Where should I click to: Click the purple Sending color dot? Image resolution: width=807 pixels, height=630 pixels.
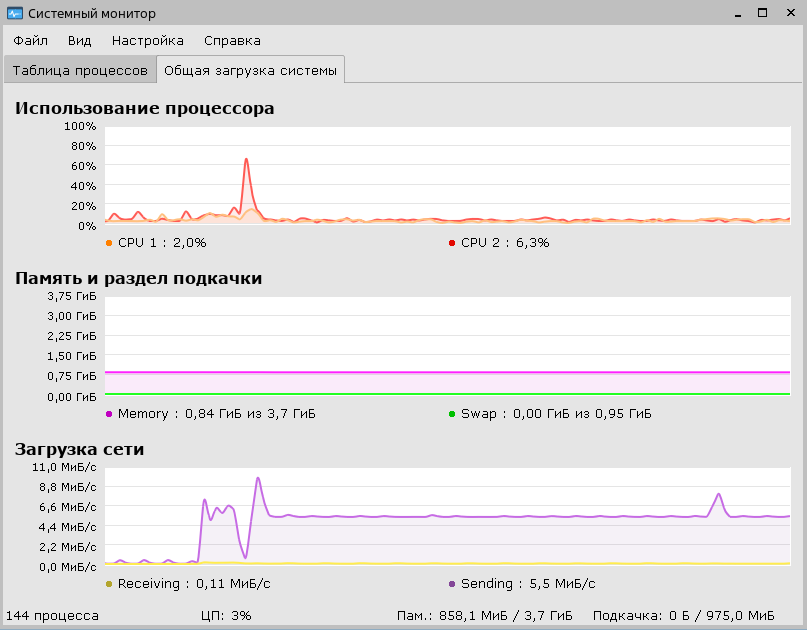[x=452, y=584]
